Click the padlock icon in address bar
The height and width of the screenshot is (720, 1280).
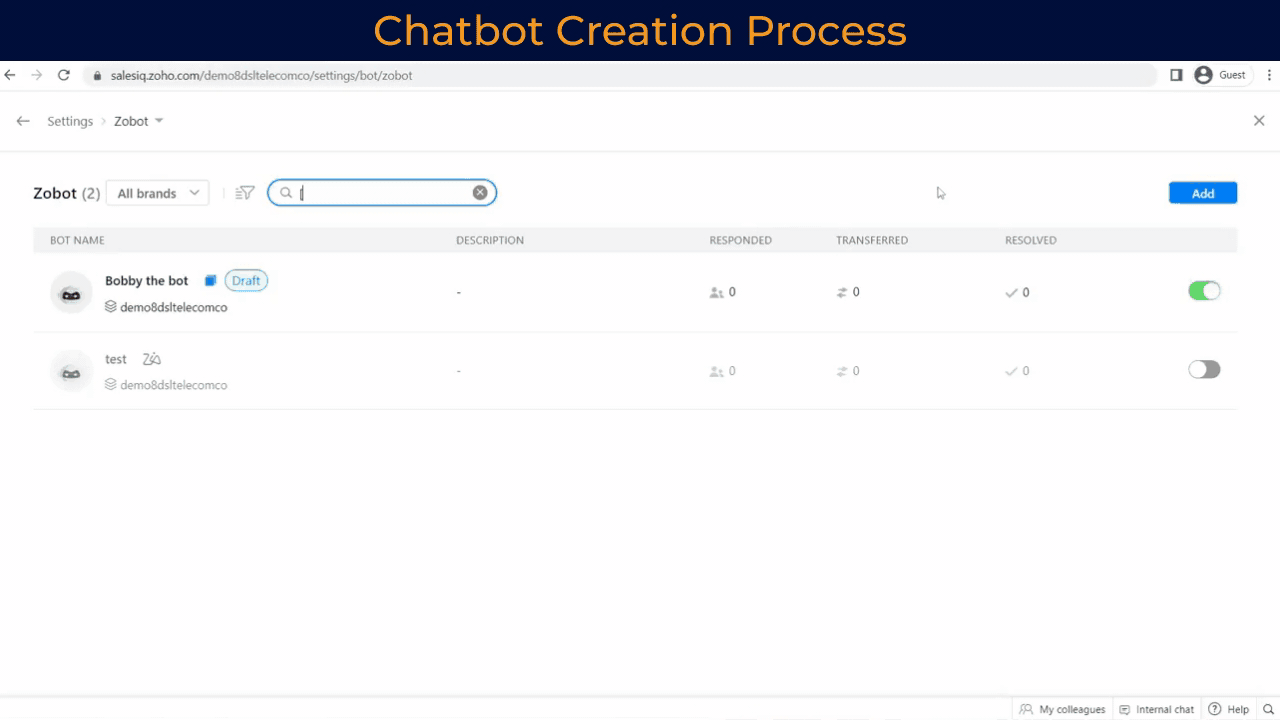[x=97, y=76]
